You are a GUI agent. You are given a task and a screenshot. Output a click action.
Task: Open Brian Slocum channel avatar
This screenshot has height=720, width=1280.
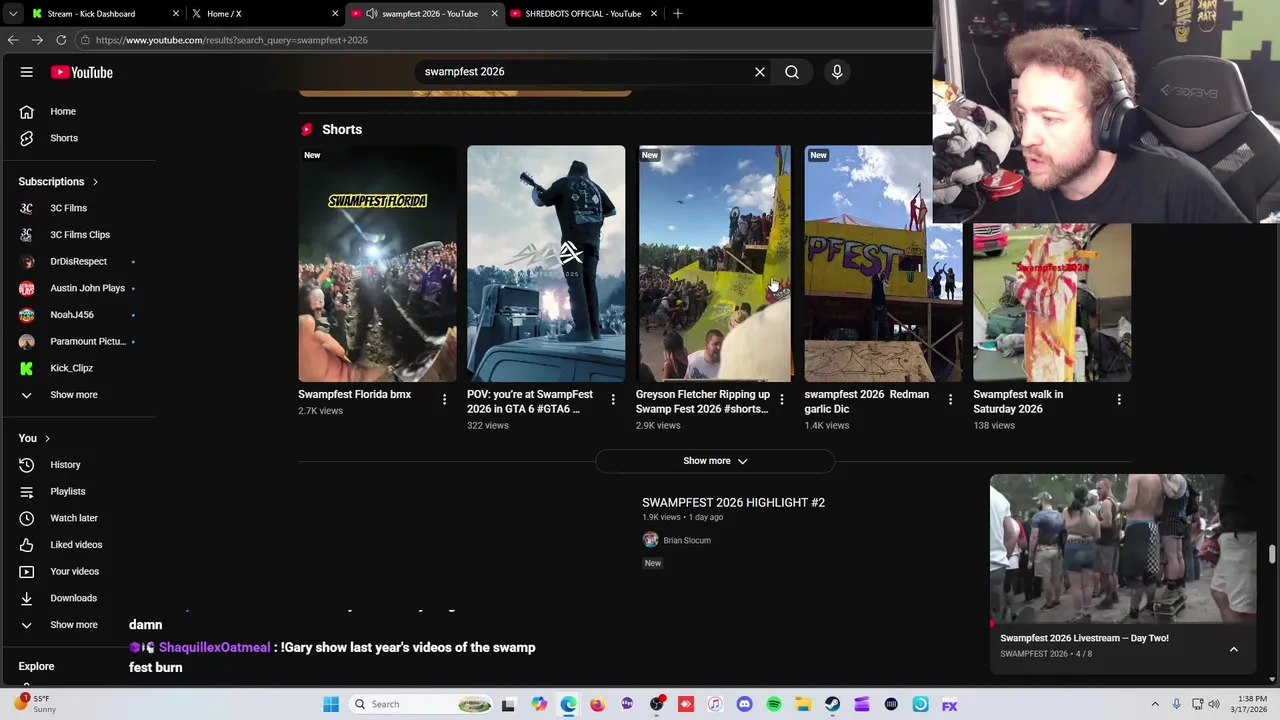tap(651, 540)
